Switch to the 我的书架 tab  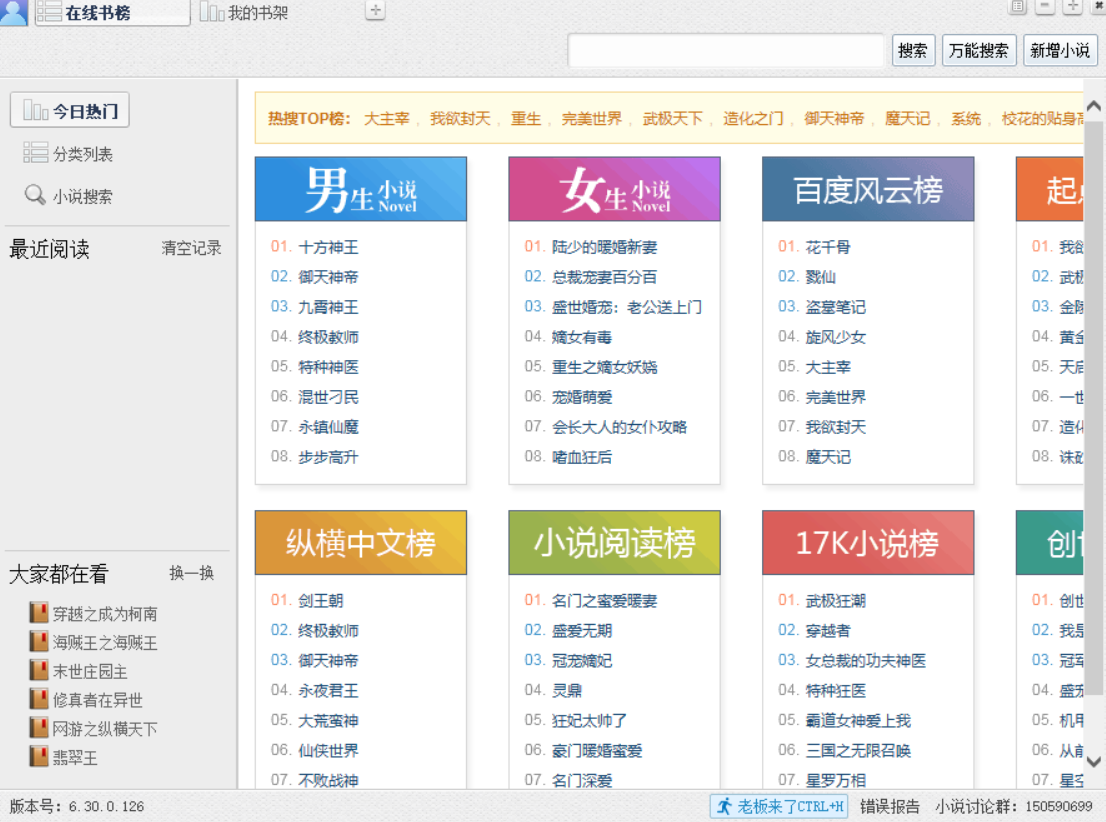click(x=246, y=13)
